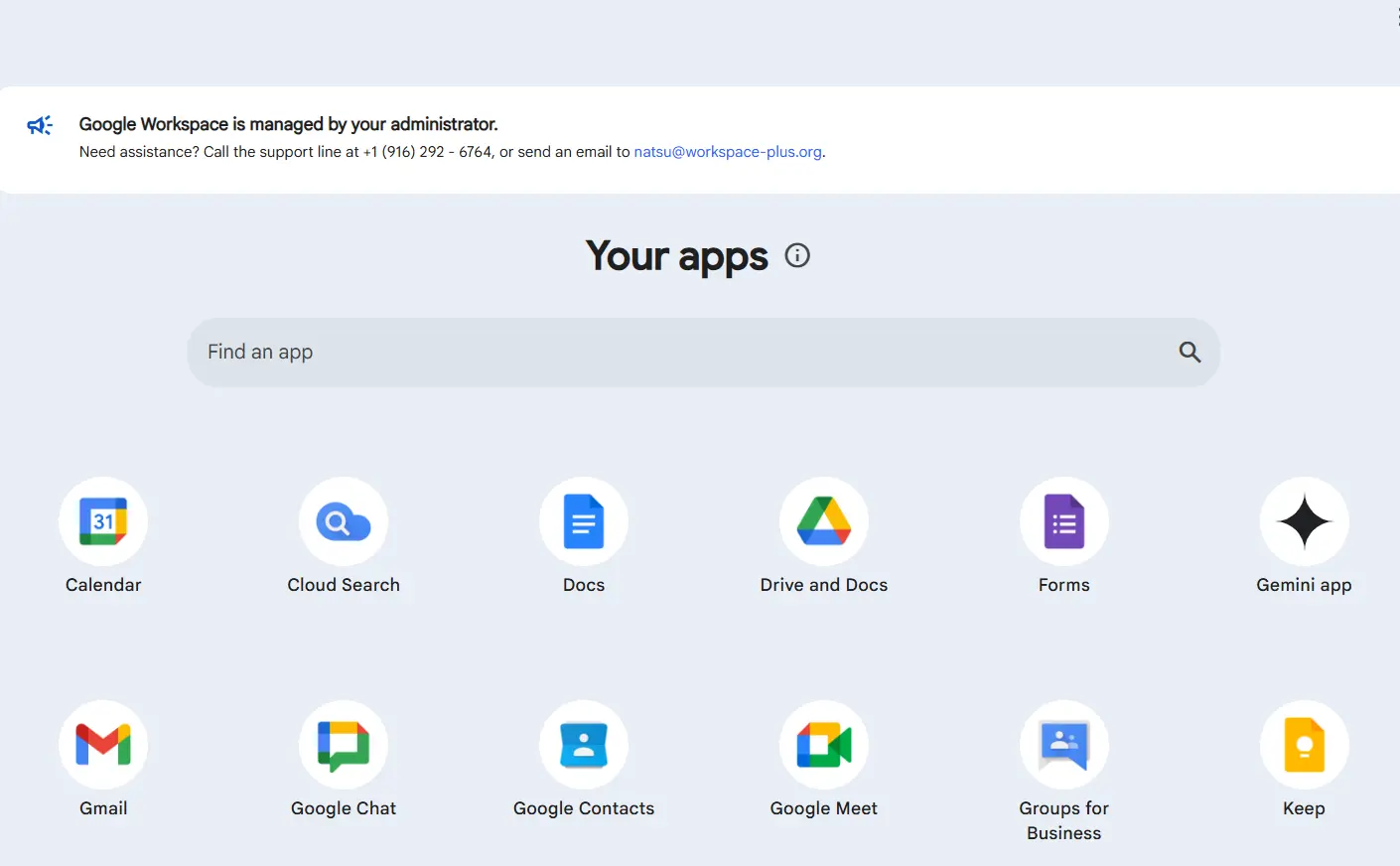Click the support line phone number text

pyautogui.click(x=427, y=152)
